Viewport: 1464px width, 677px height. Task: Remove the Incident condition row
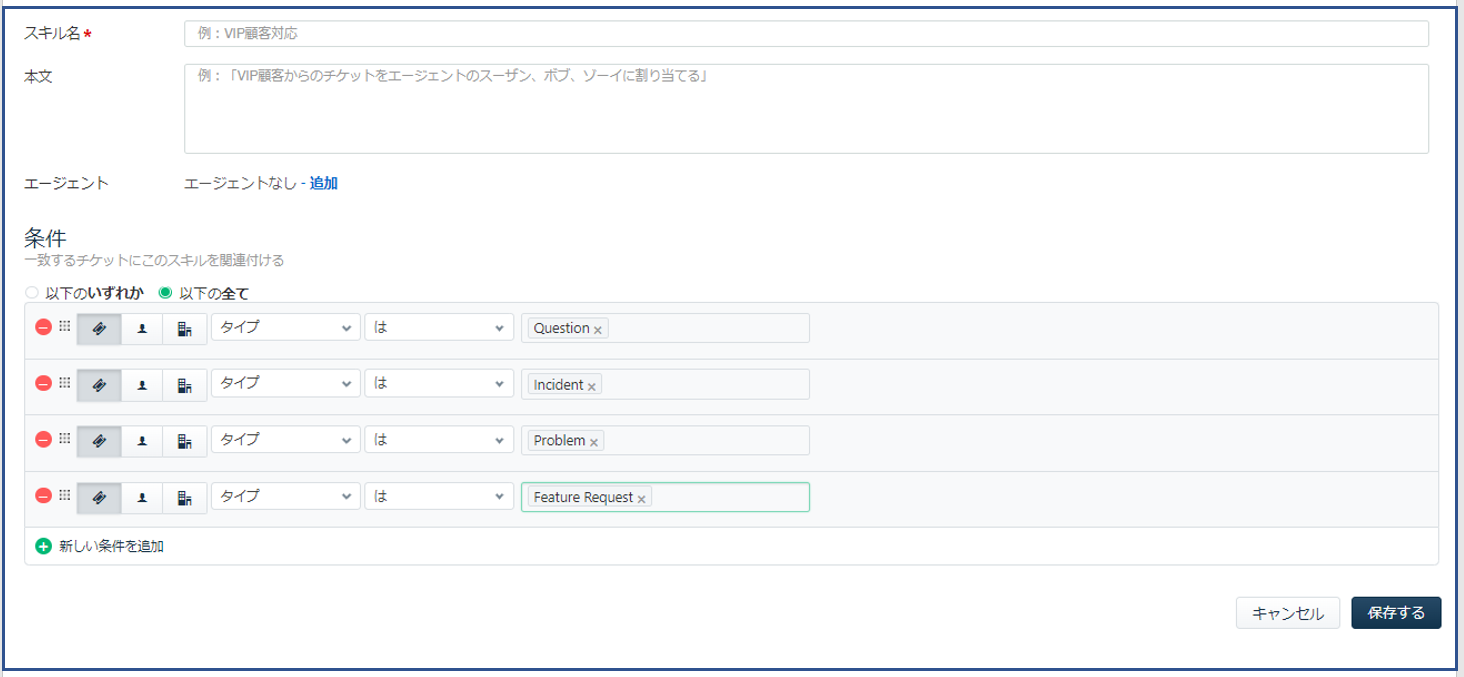click(x=43, y=383)
